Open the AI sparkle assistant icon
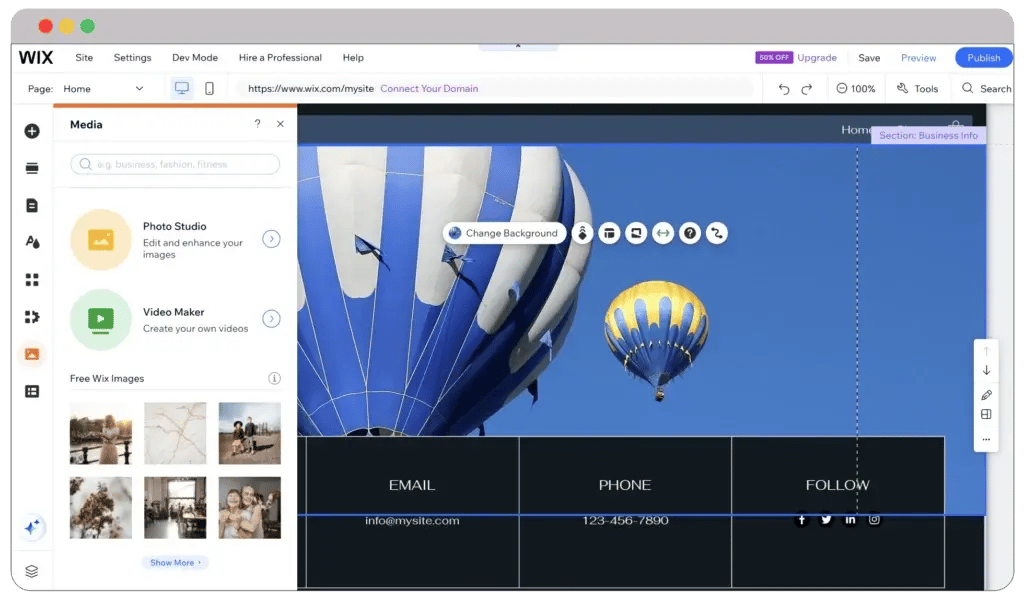Screen dimensions: 1024x603 (x=32, y=527)
